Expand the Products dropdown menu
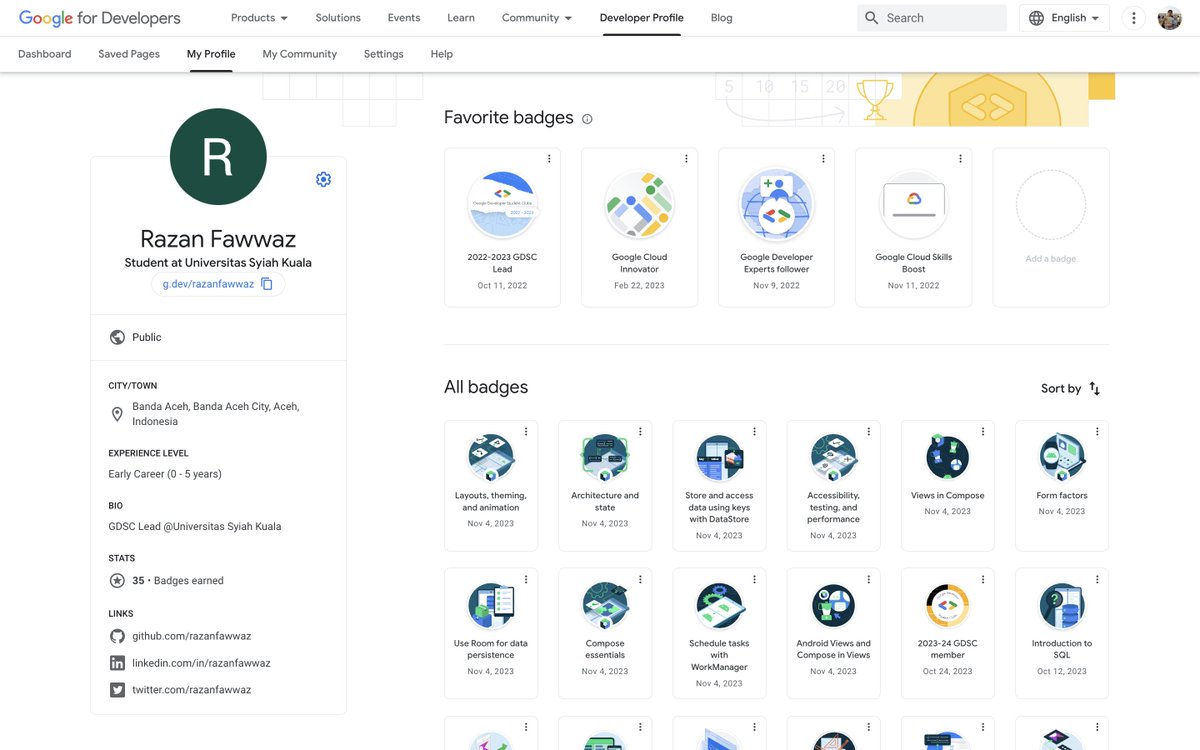The height and width of the screenshot is (750, 1200). pyautogui.click(x=259, y=18)
